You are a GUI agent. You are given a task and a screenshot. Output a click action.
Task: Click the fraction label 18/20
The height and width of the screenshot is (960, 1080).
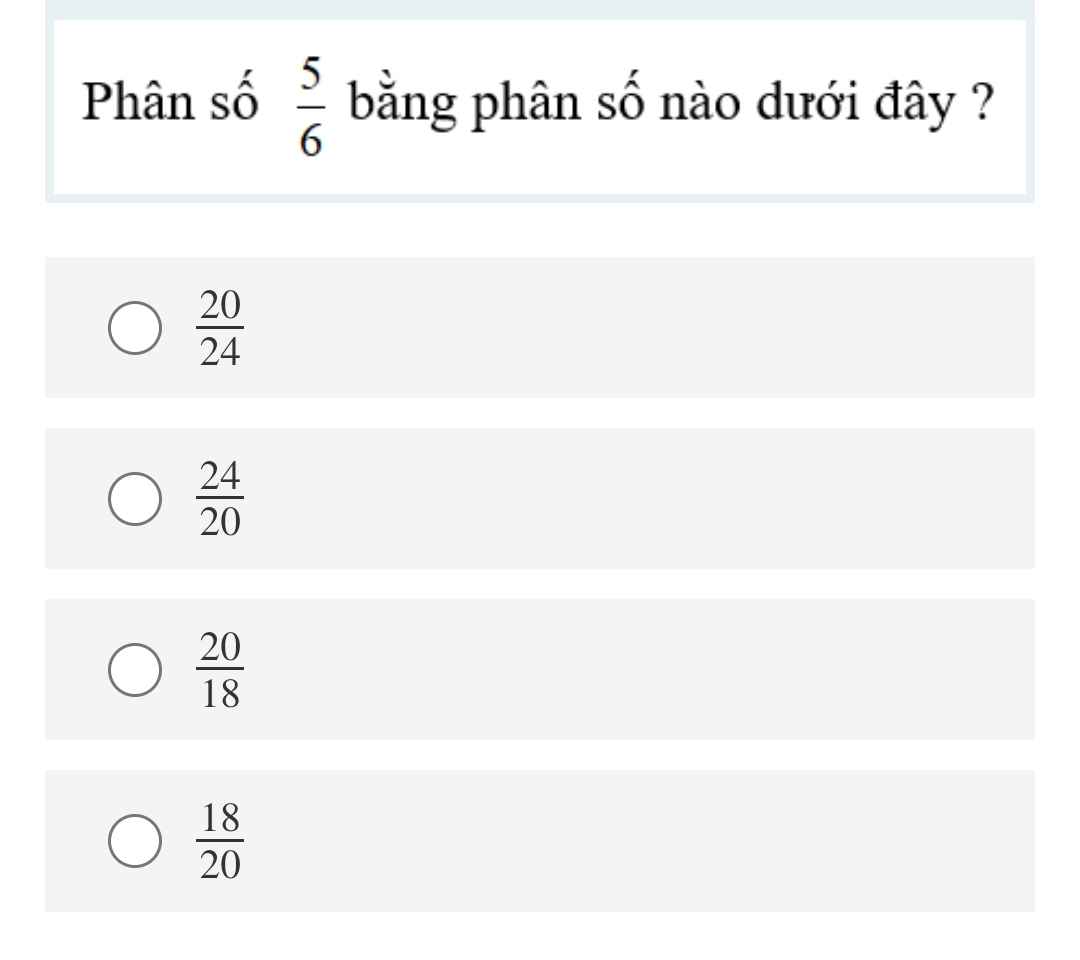[x=220, y=841]
